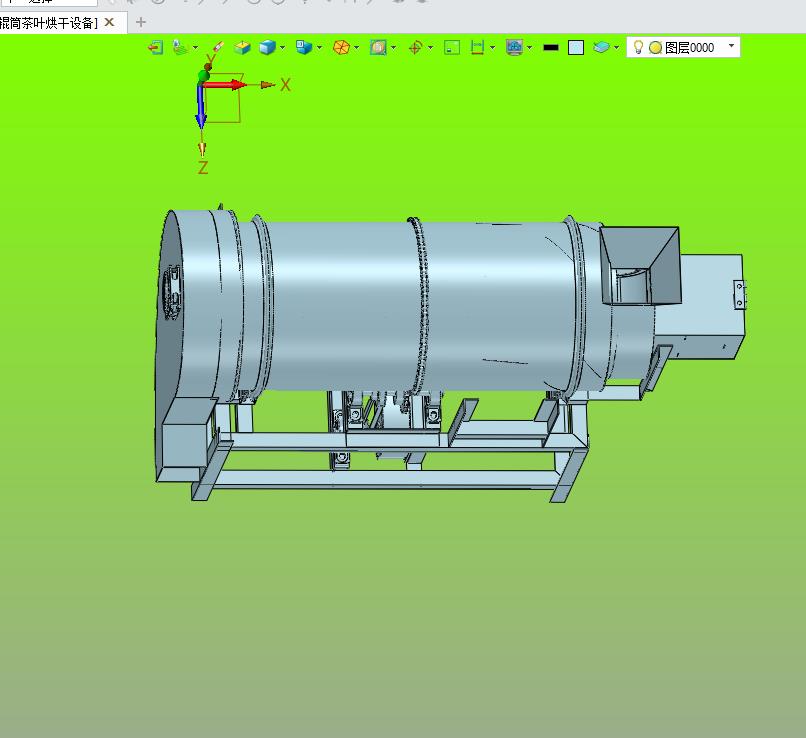Click the yellow-top box view icon
Viewport: 806px width, 738px height.
tap(242, 47)
